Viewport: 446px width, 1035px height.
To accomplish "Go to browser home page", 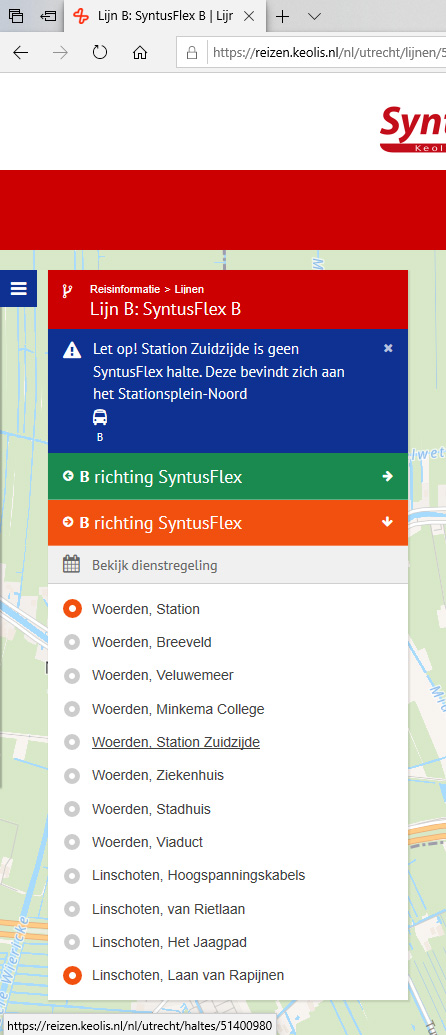I will 140,53.
